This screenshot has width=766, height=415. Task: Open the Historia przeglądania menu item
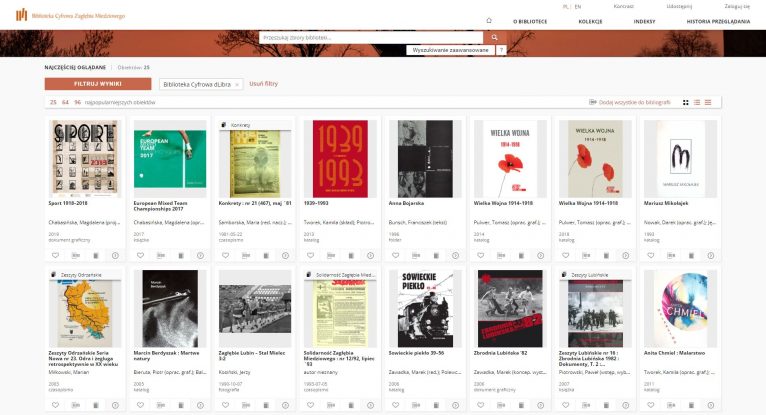point(717,20)
